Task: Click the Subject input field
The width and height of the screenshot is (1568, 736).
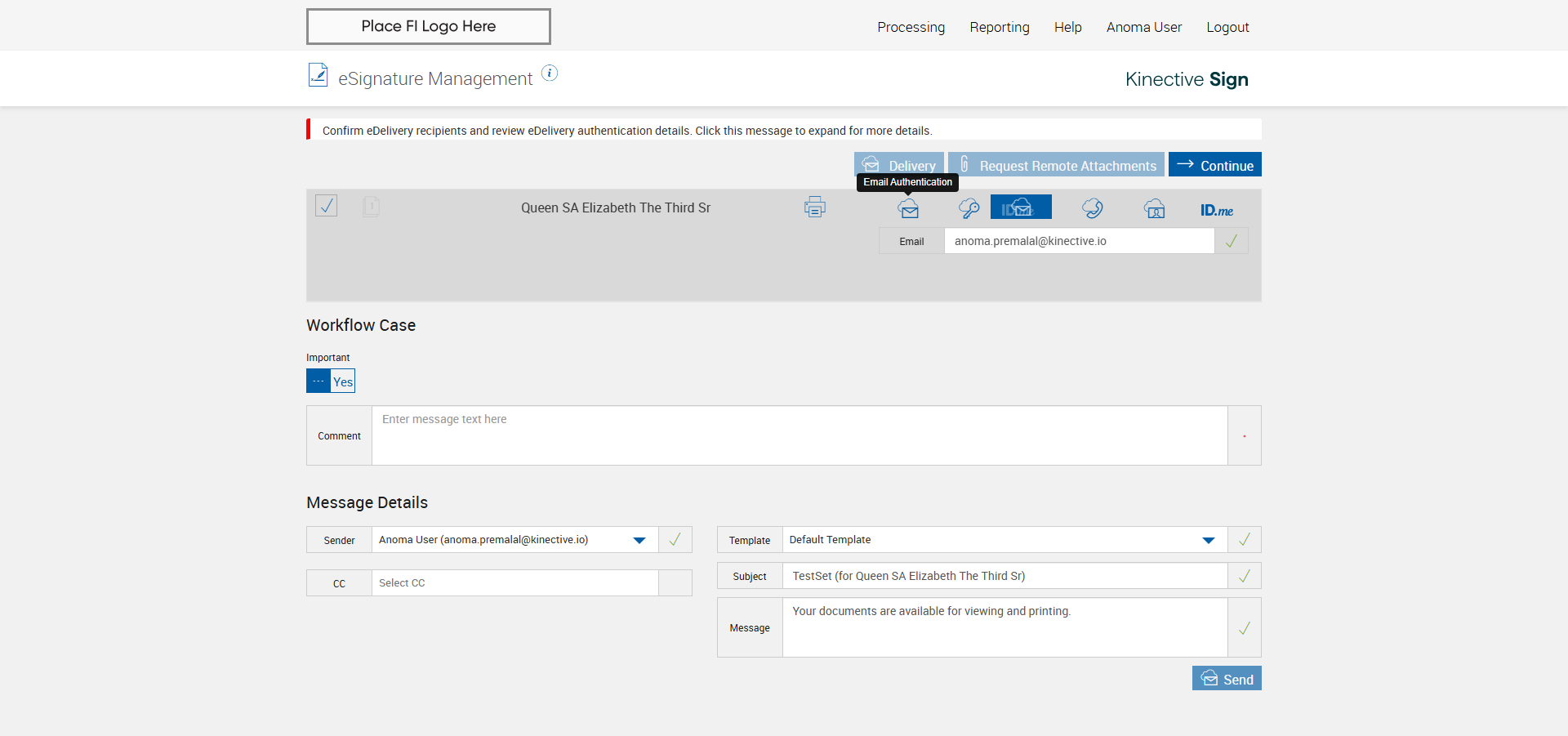Action: (1004, 576)
